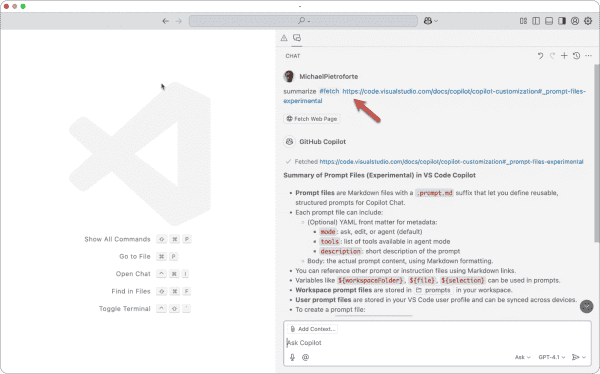Send the chat message
Image resolution: width=600 pixels, height=374 pixels.
(x=575, y=357)
